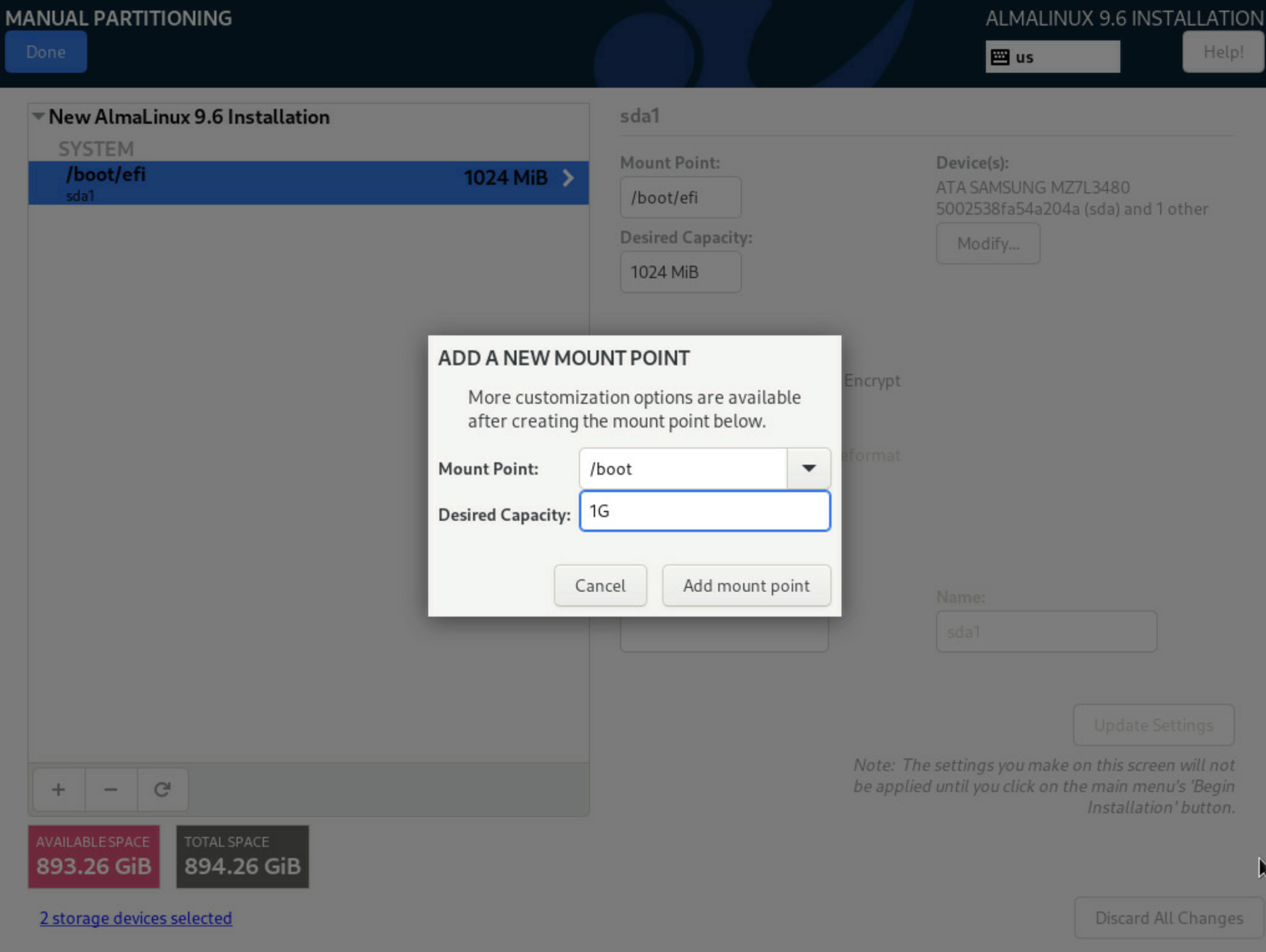Click the minus icon to remove mount point
The image size is (1266, 952).
[x=111, y=790]
